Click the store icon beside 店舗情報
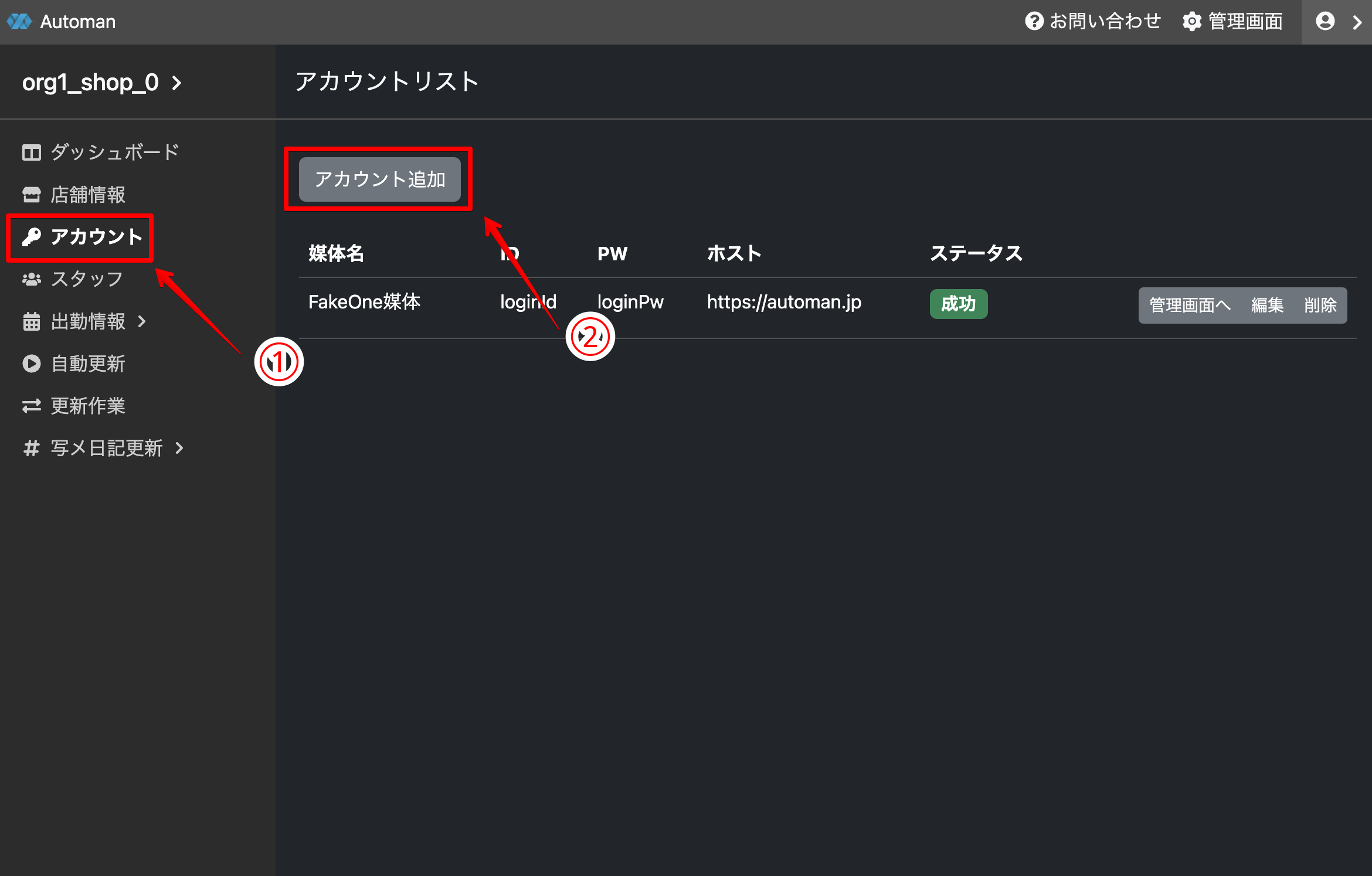The image size is (1372, 876). tap(31, 195)
